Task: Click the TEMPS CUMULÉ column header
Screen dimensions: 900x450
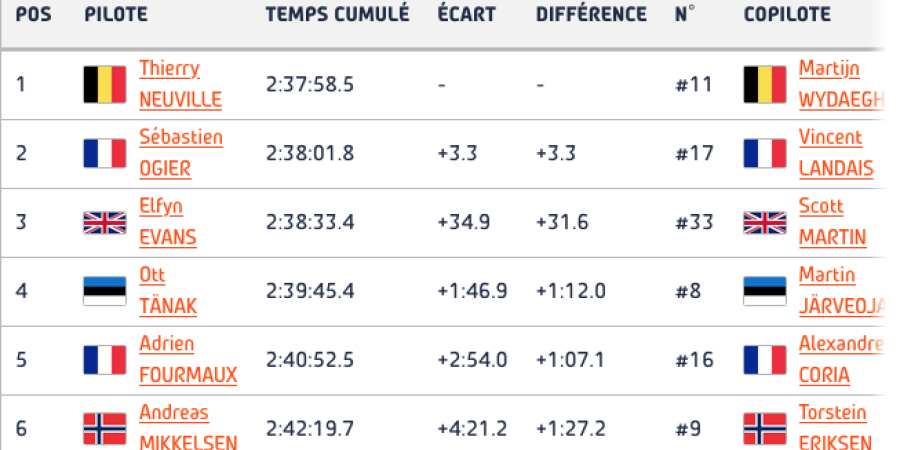Action: [x=338, y=14]
